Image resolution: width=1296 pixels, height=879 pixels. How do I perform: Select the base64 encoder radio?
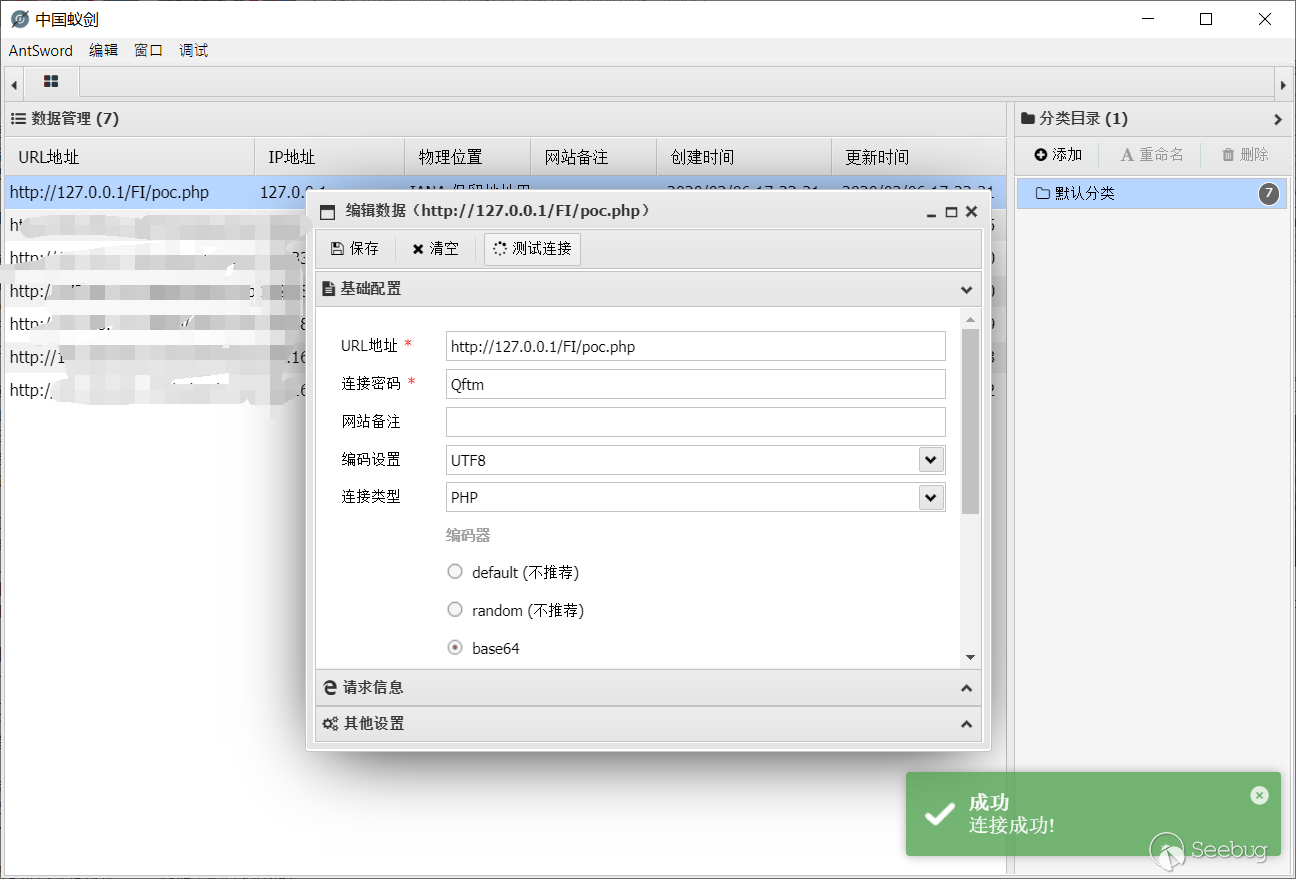[455, 648]
